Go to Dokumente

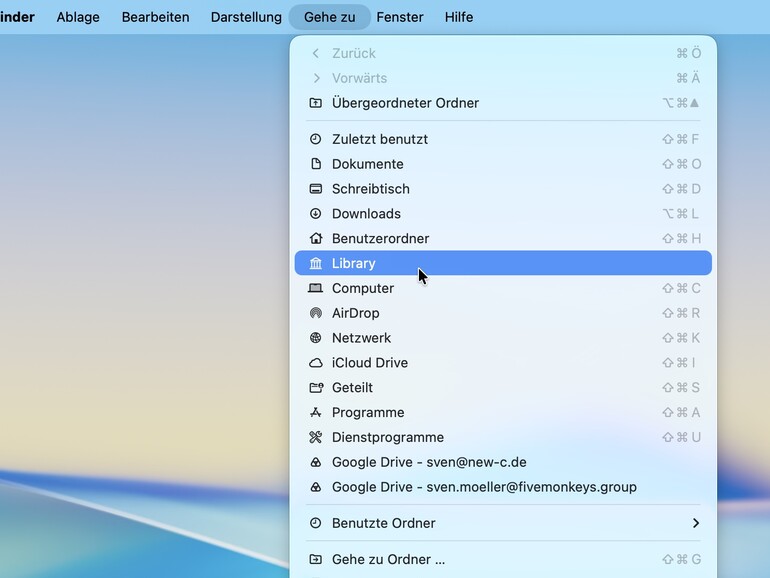[x=503, y=164]
